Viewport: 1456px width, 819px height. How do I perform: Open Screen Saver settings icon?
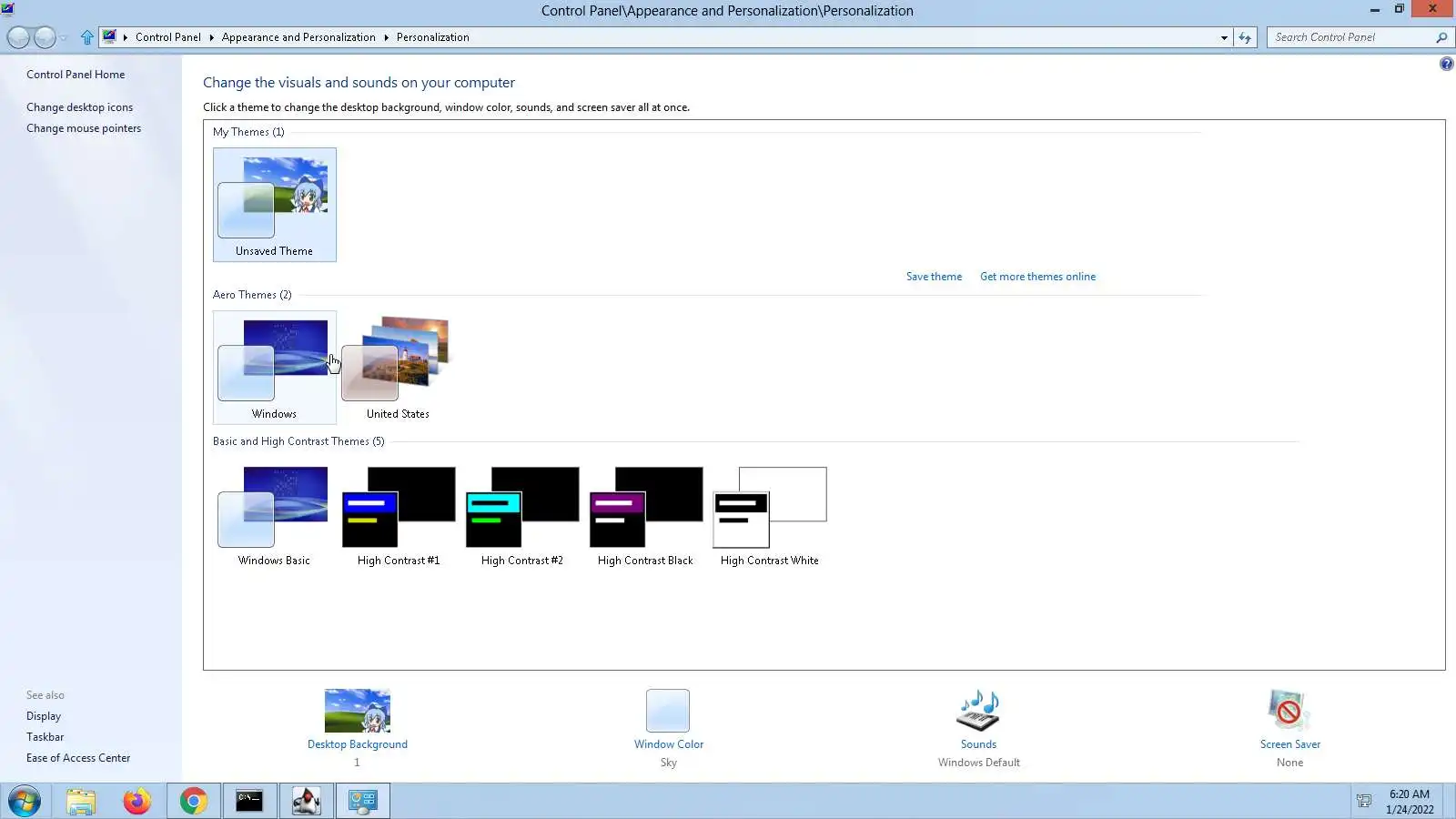(1289, 711)
